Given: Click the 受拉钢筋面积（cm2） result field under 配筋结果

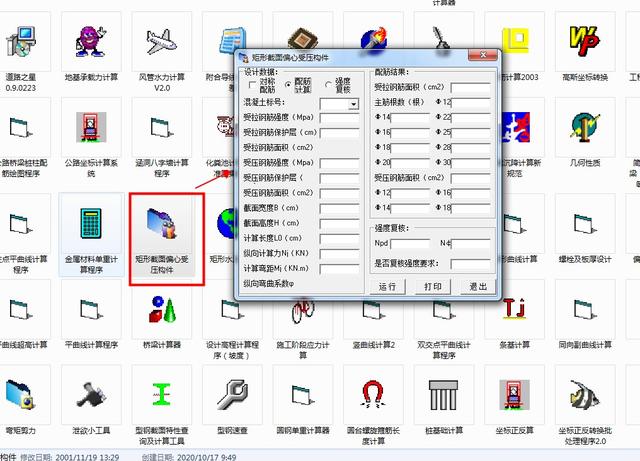Looking at the screenshot, I should [471, 88].
